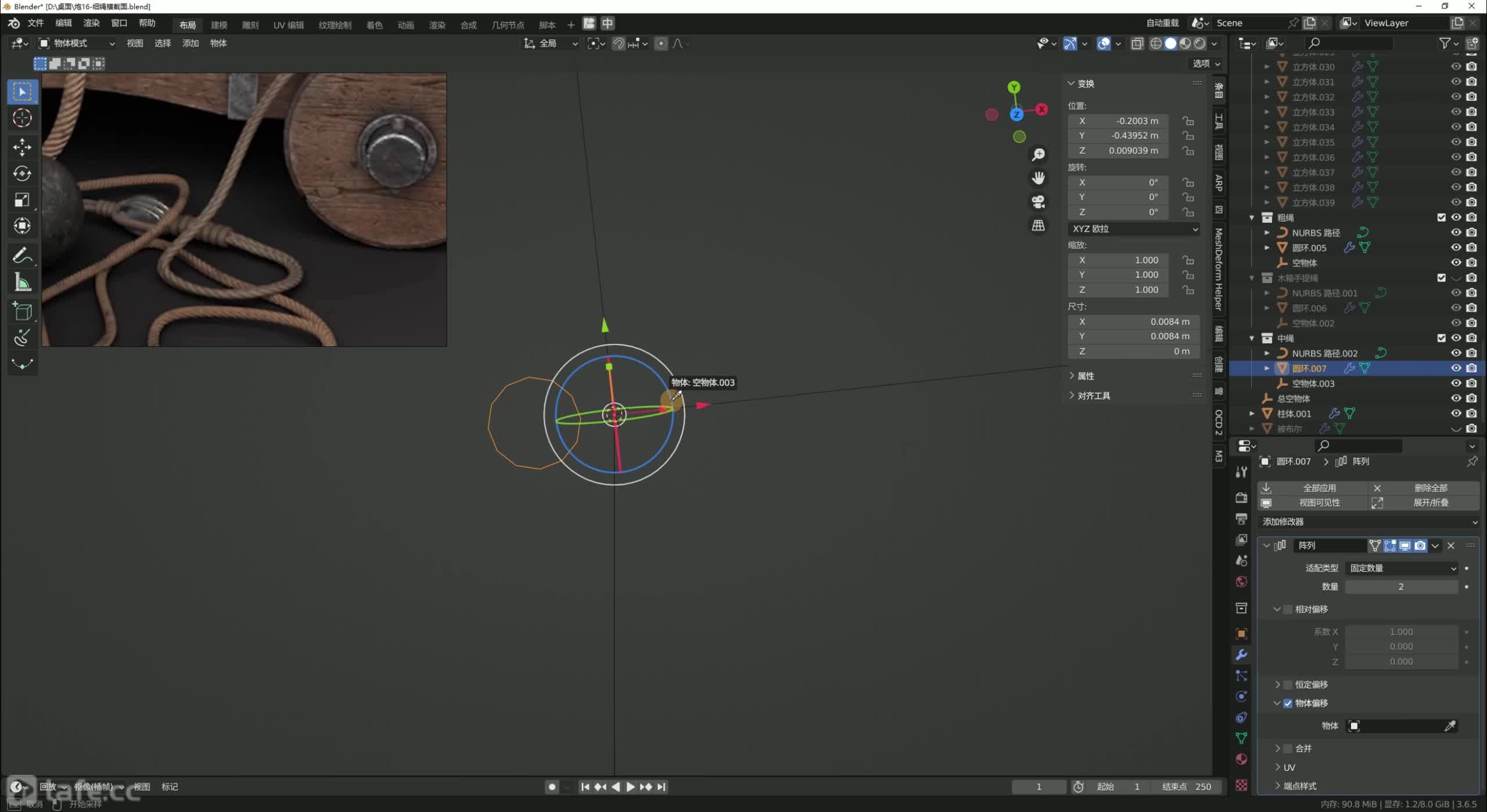1487x812 pixels.
Task: Select the Move tool
Action: pyautogui.click(x=22, y=146)
